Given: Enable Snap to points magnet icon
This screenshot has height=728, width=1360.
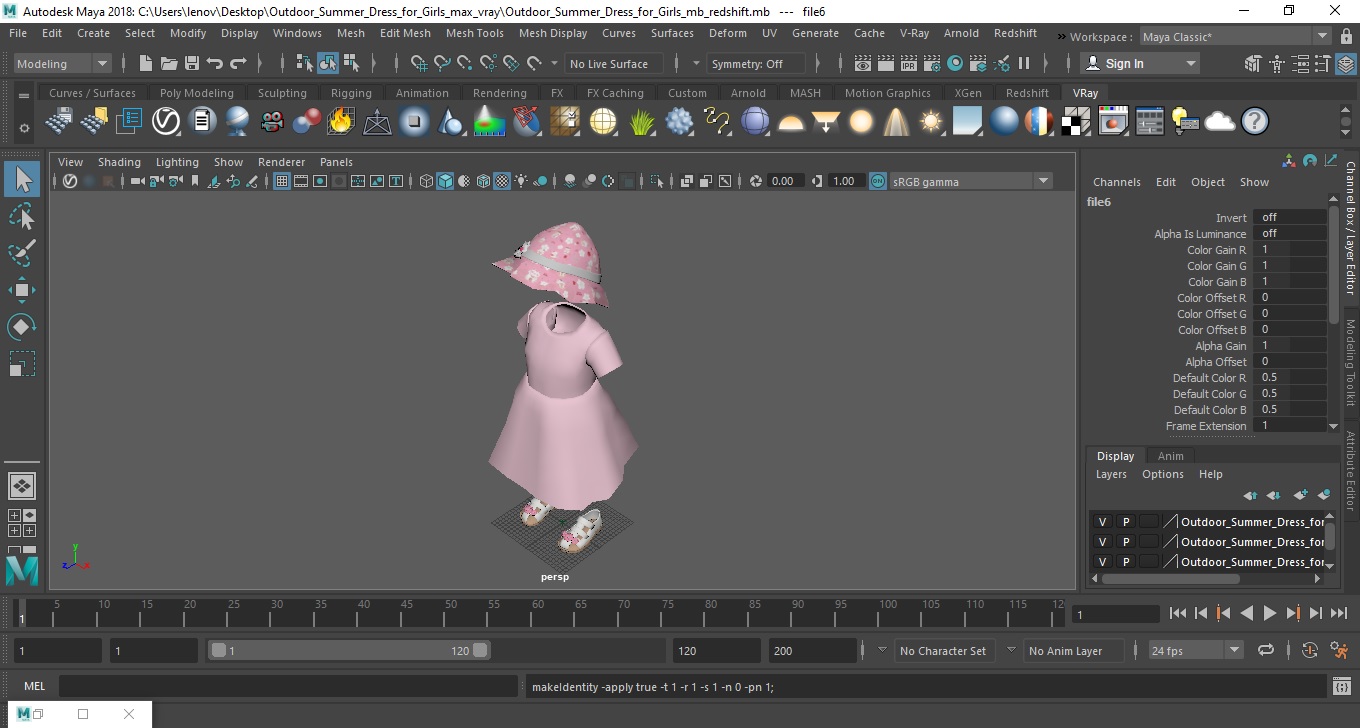Looking at the screenshot, I should click(x=465, y=63).
